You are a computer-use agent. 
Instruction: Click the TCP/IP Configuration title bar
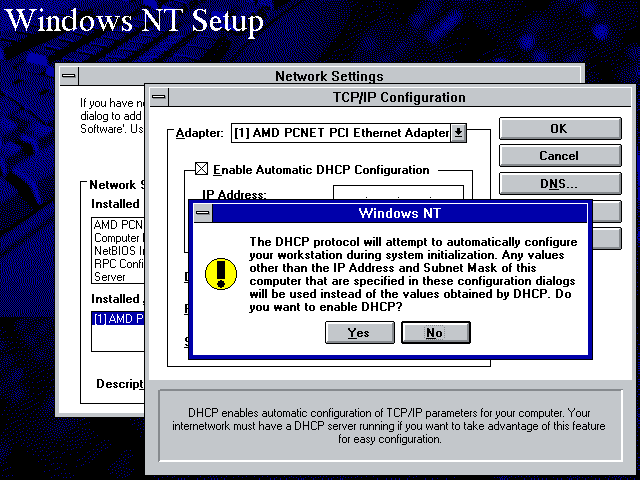tap(399, 98)
